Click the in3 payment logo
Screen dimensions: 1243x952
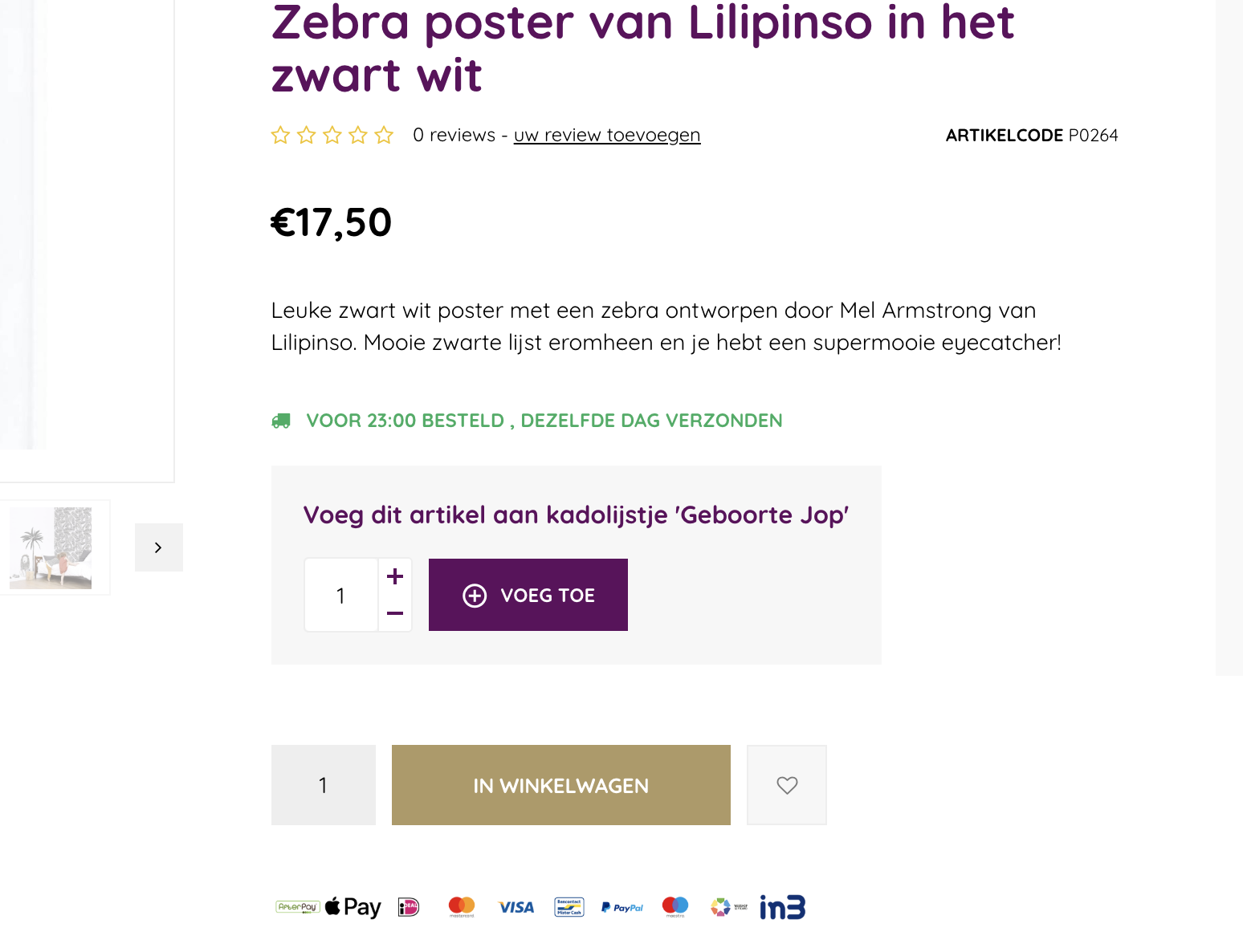[782, 907]
